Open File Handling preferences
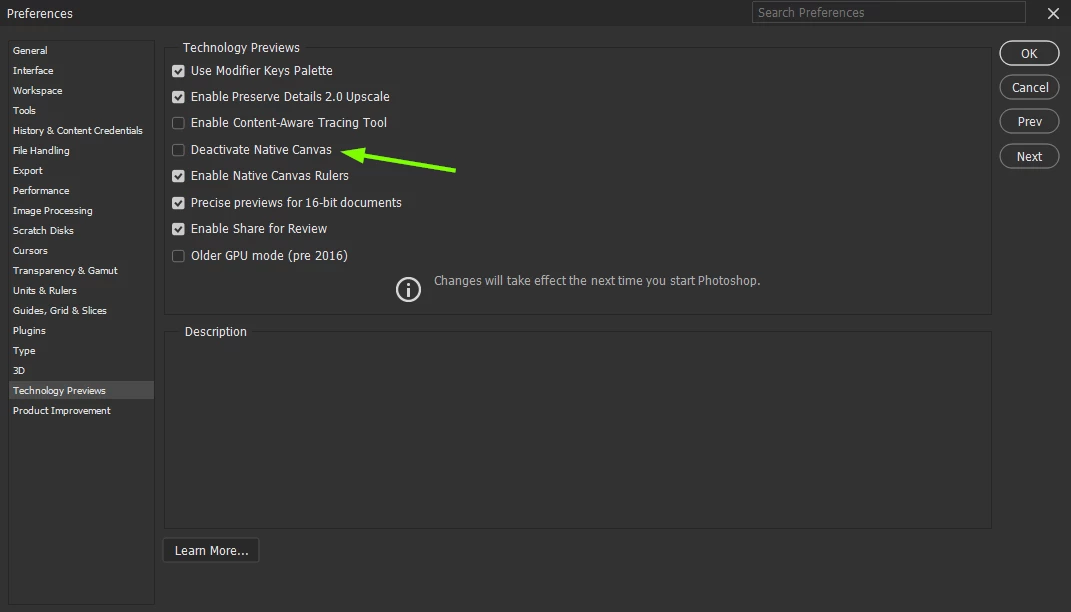 [x=81, y=150]
